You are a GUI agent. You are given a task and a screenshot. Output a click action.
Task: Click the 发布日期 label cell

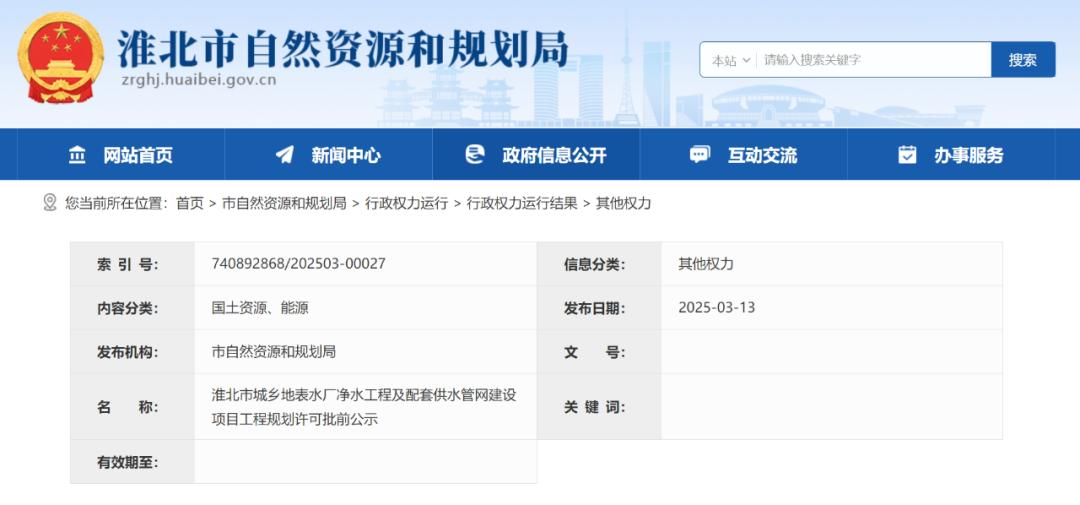point(599,308)
